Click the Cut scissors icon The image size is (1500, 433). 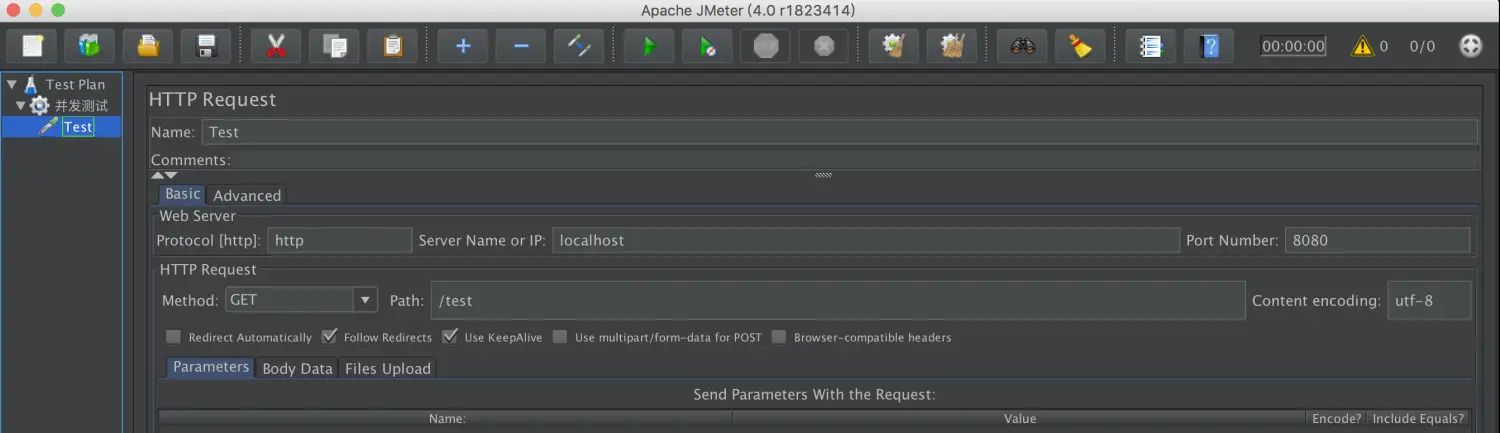point(276,46)
